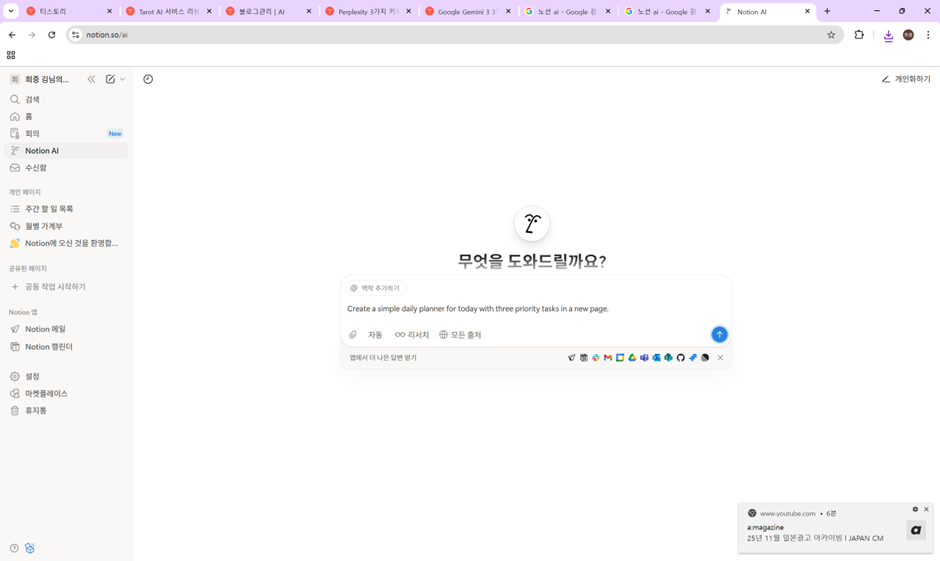Open Notion 메일 app link
The width and height of the screenshot is (940, 561).
coord(66,329)
